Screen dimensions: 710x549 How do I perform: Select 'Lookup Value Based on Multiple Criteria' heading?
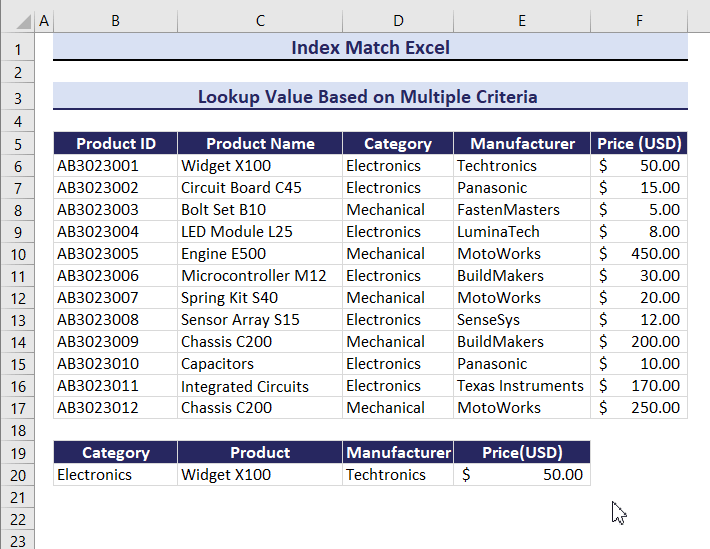click(x=370, y=97)
